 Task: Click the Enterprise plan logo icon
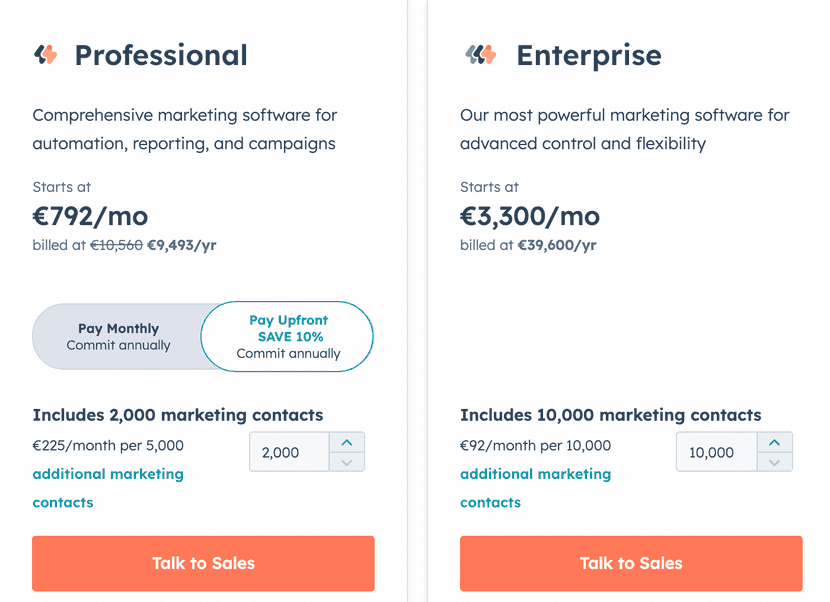[480, 55]
